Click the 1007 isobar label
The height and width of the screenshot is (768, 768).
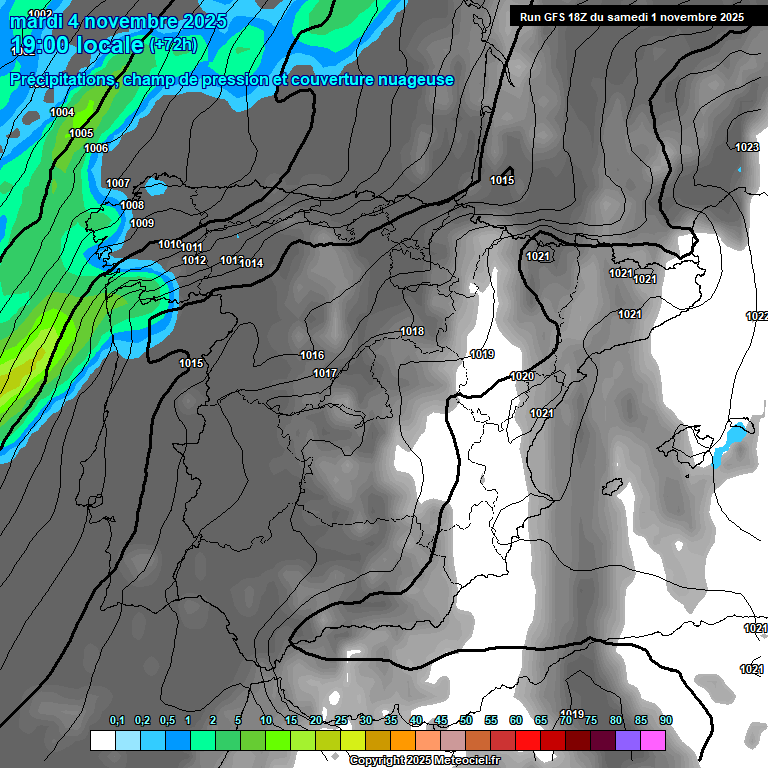[x=118, y=183]
